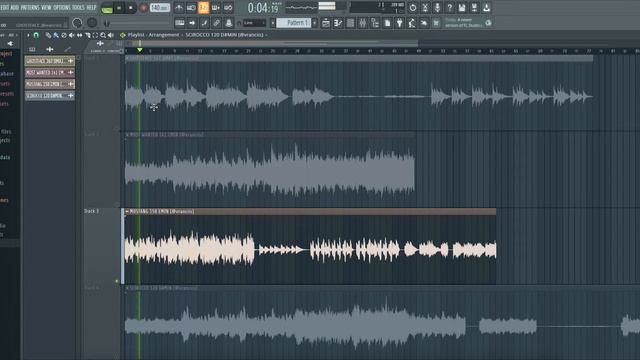The image size is (640, 360).
Task: Select the Playlist slice tool
Action: click(x=87, y=36)
